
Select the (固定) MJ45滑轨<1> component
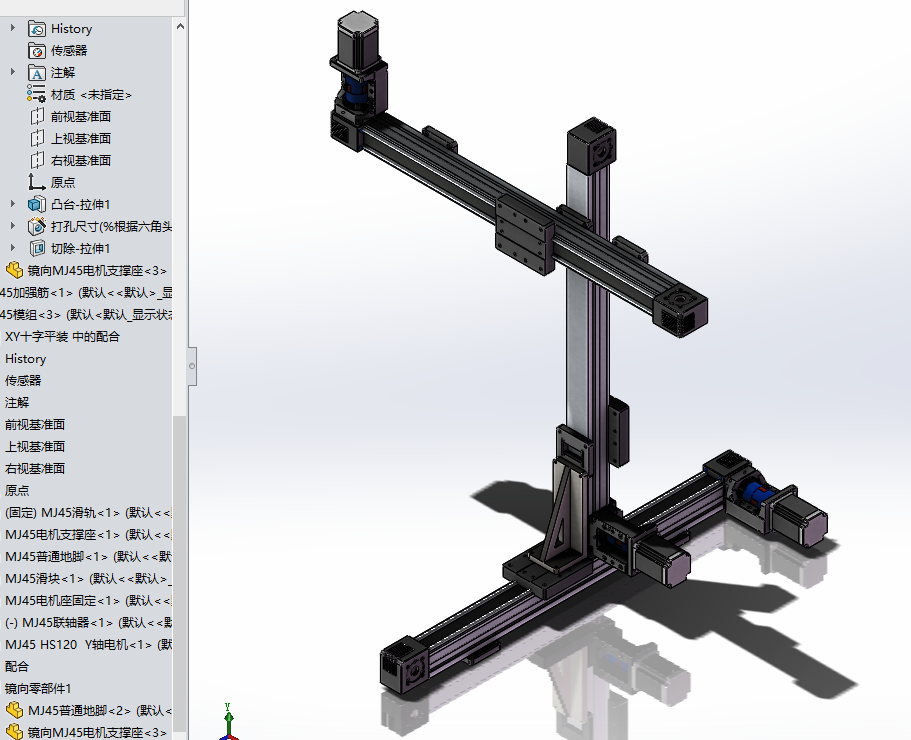coord(88,513)
